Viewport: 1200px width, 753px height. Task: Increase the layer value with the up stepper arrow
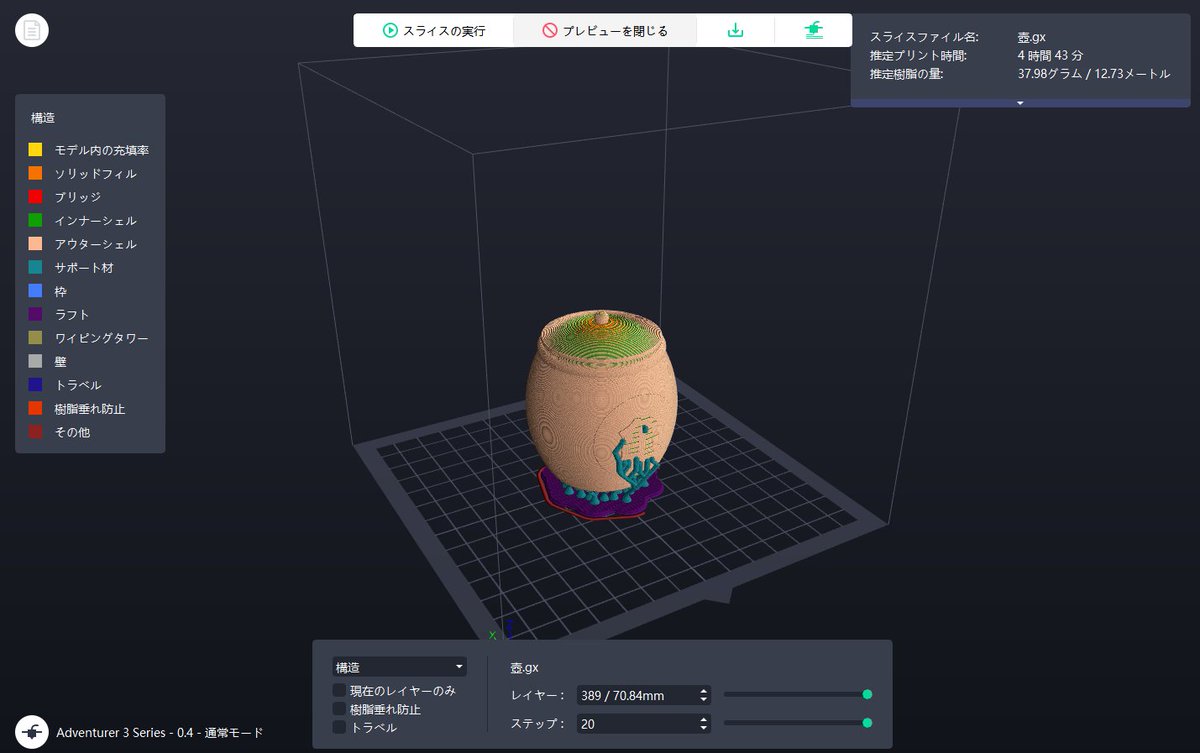[703, 688]
